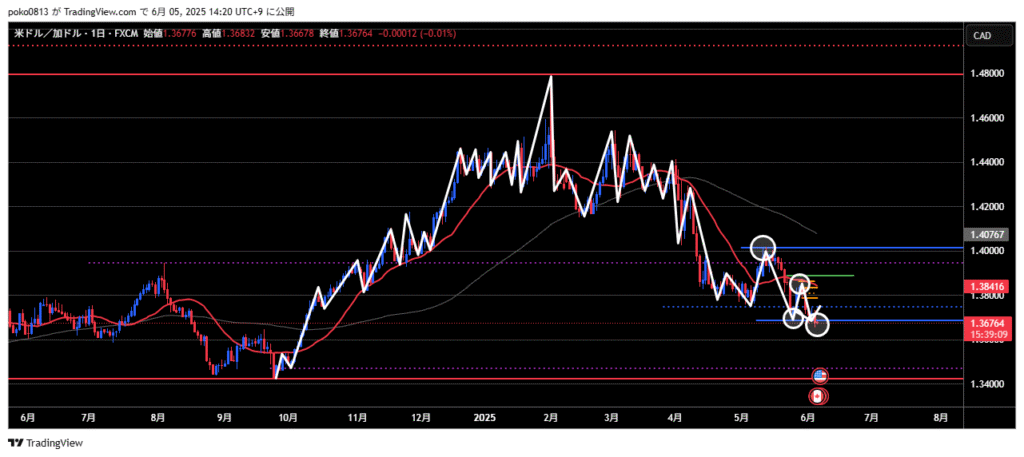Click the large white circle near 1.40000

point(763,247)
